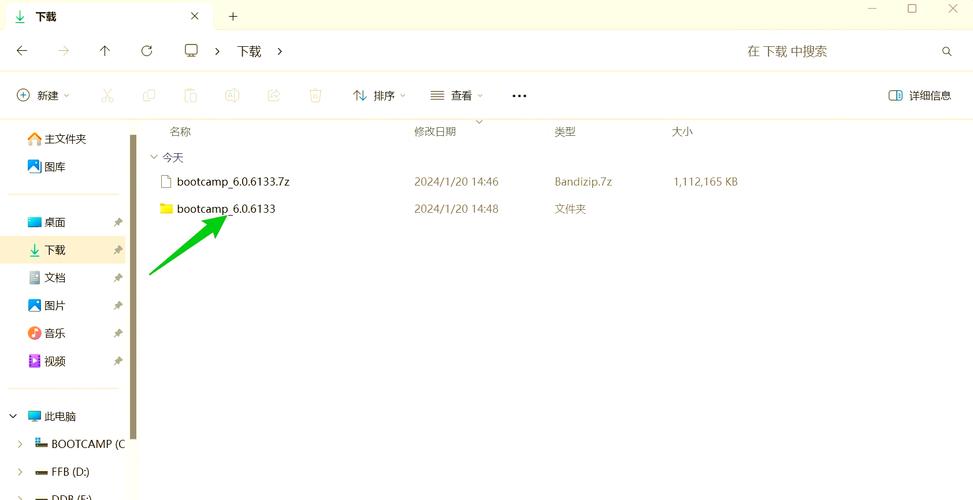The width and height of the screenshot is (973, 500).
Task: Go up one folder level
Action: tap(105, 51)
